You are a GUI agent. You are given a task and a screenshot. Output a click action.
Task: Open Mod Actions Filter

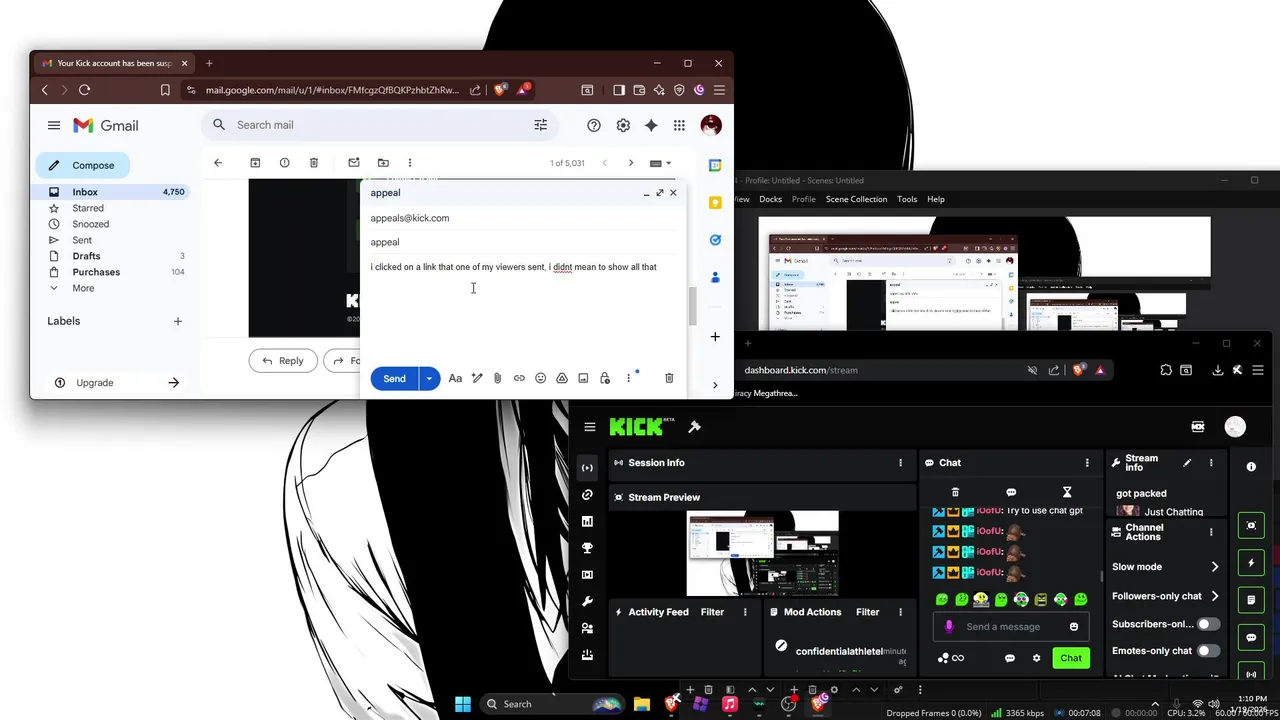click(867, 612)
